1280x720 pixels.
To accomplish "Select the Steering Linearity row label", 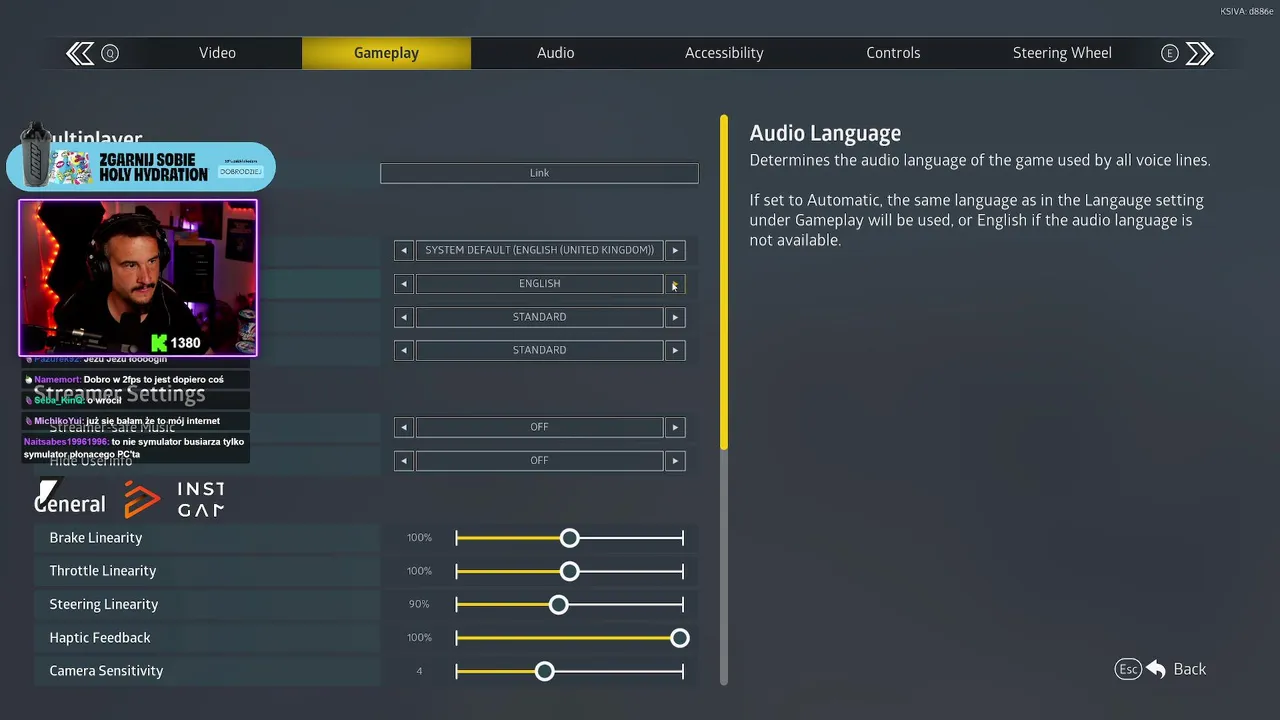I will (x=104, y=604).
